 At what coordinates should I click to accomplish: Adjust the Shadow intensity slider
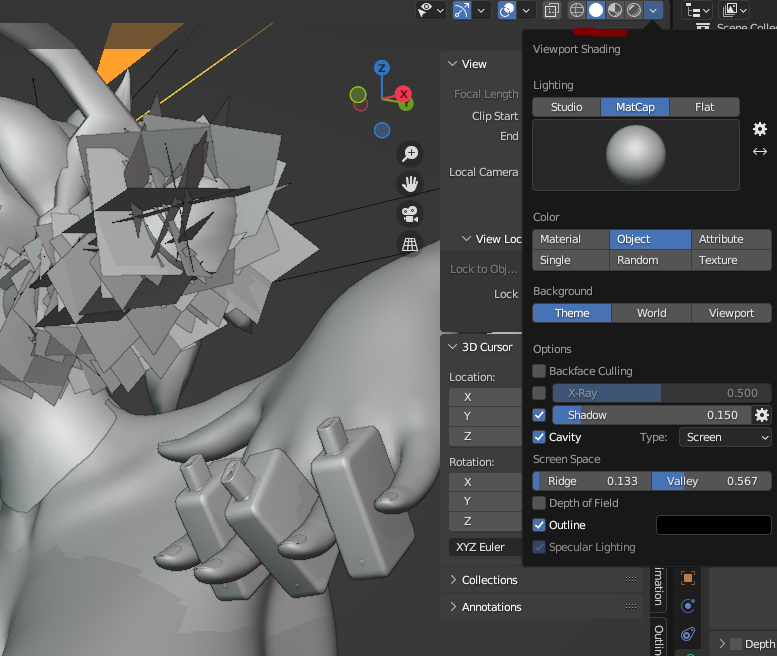[x=652, y=415]
